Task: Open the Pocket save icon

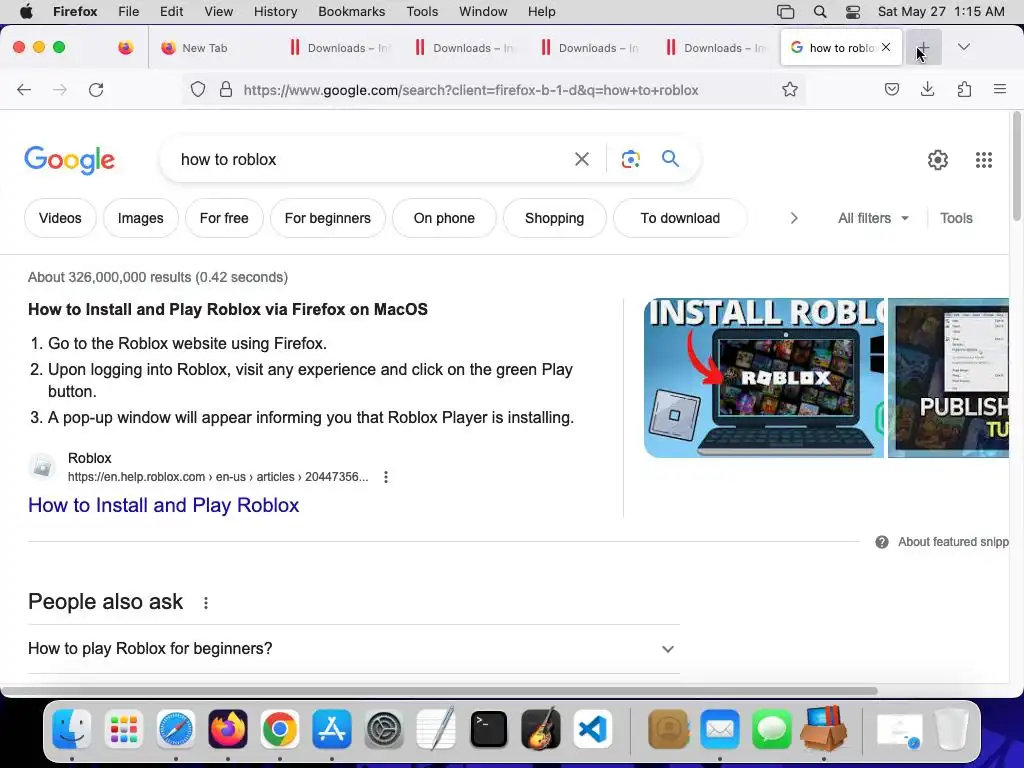Action: [x=891, y=89]
